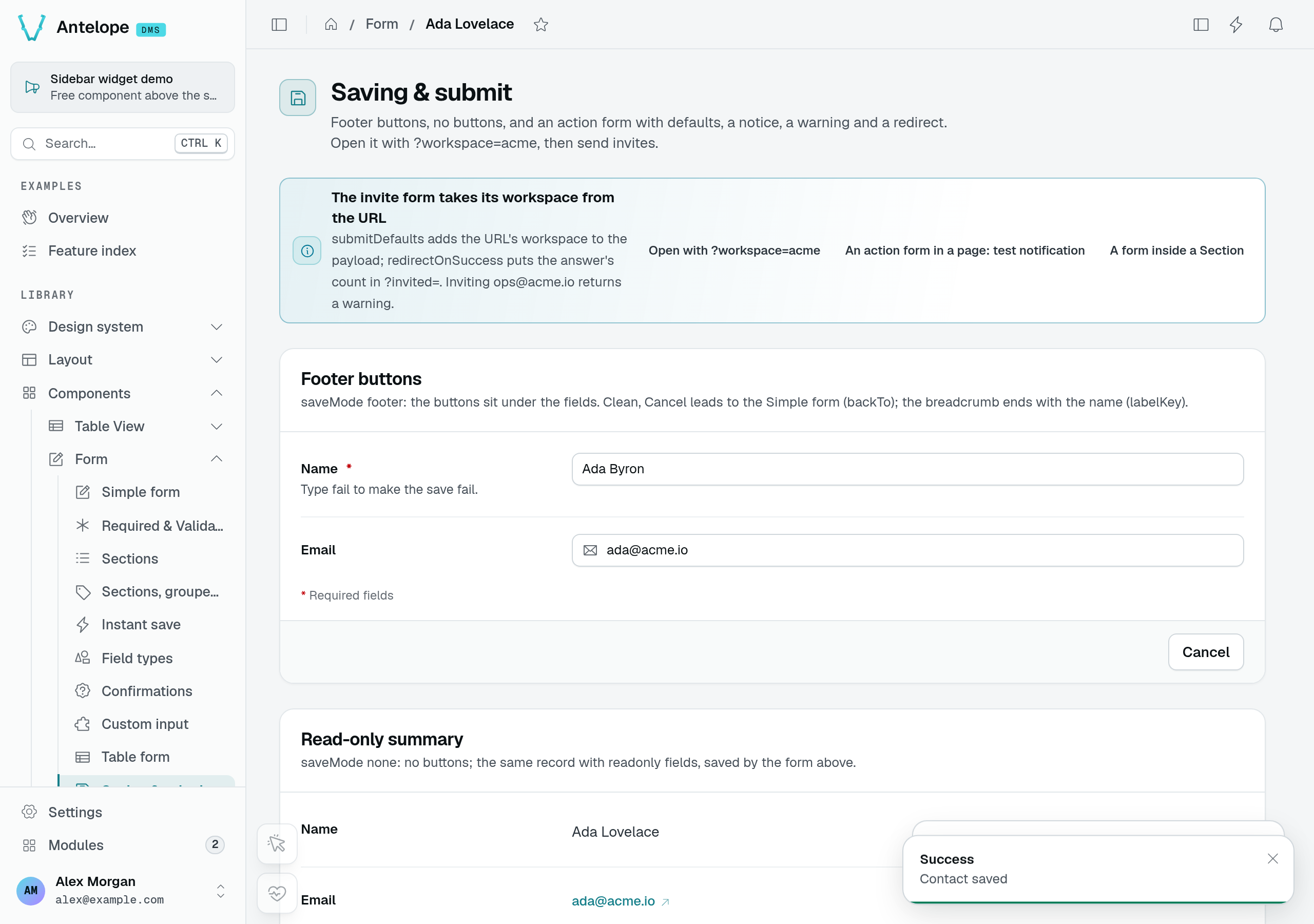Star Ada Lovelace as favorite
The image size is (1314, 924).
(541, 25)
